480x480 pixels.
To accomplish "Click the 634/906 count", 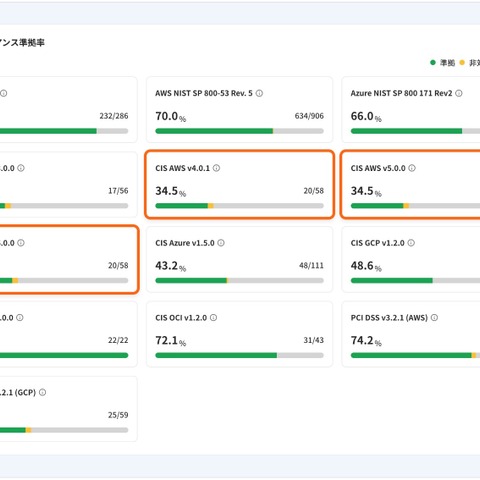I will tap(309, 116).
